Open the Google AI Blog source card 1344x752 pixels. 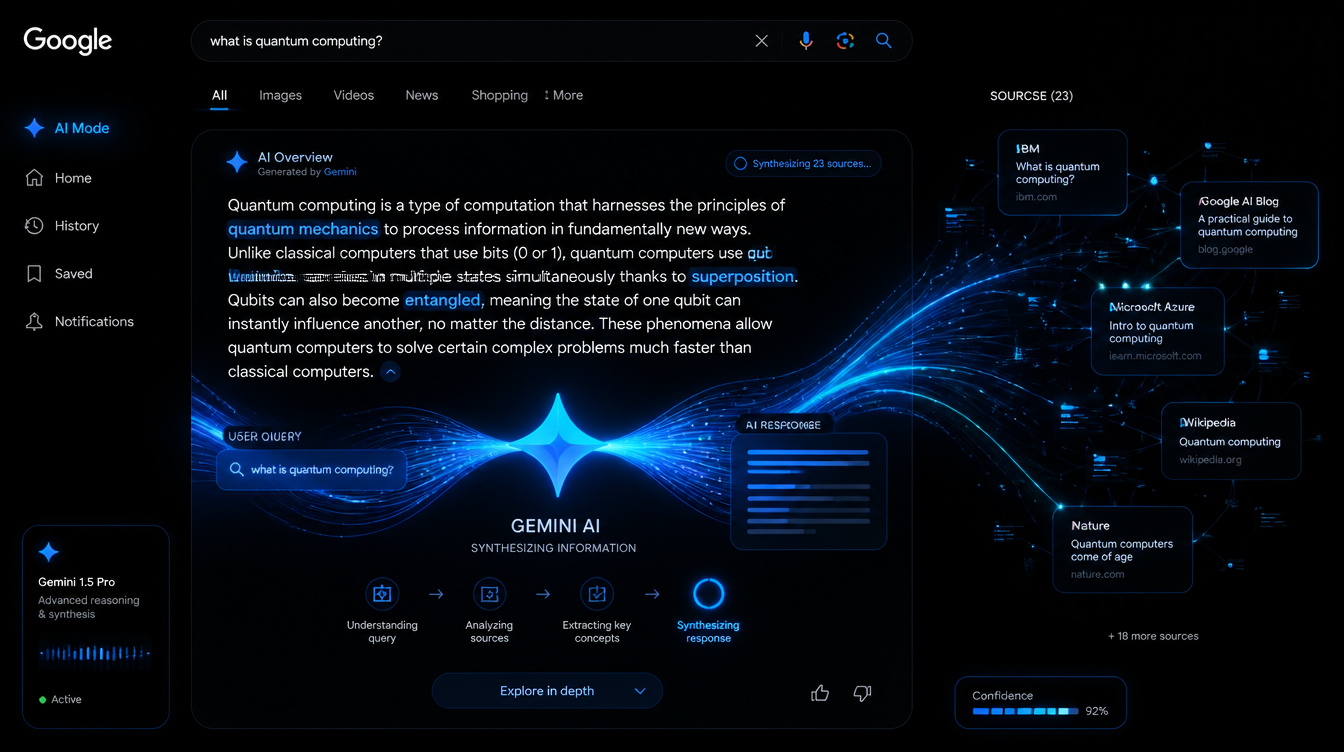pos(1248,225)
